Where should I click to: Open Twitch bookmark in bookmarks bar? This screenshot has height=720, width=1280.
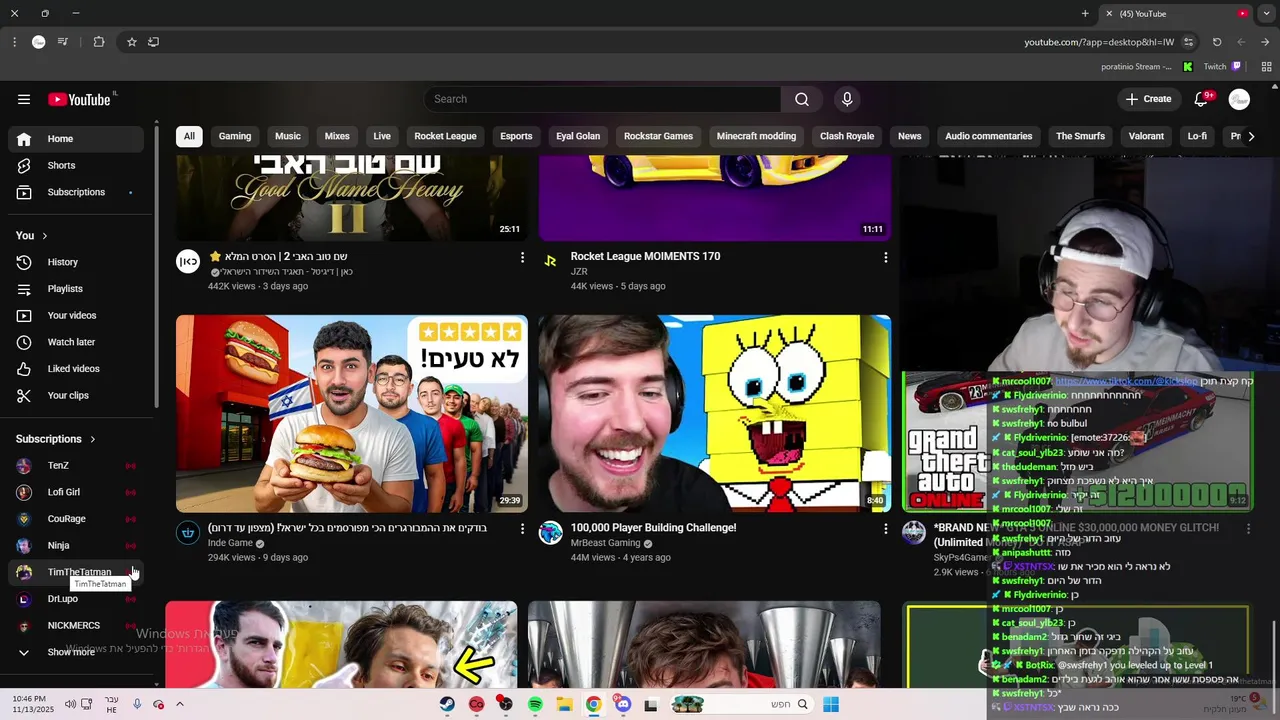click(1222, 67)
